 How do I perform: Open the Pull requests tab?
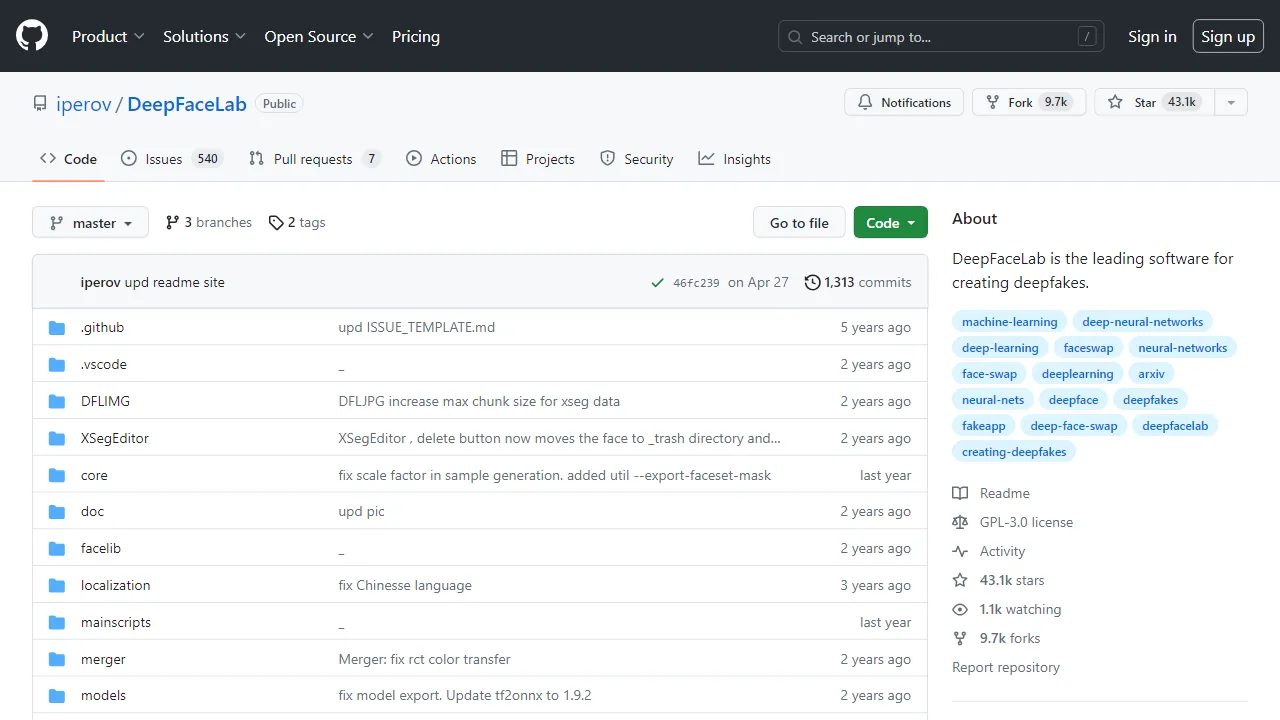(x=314, y=159)
